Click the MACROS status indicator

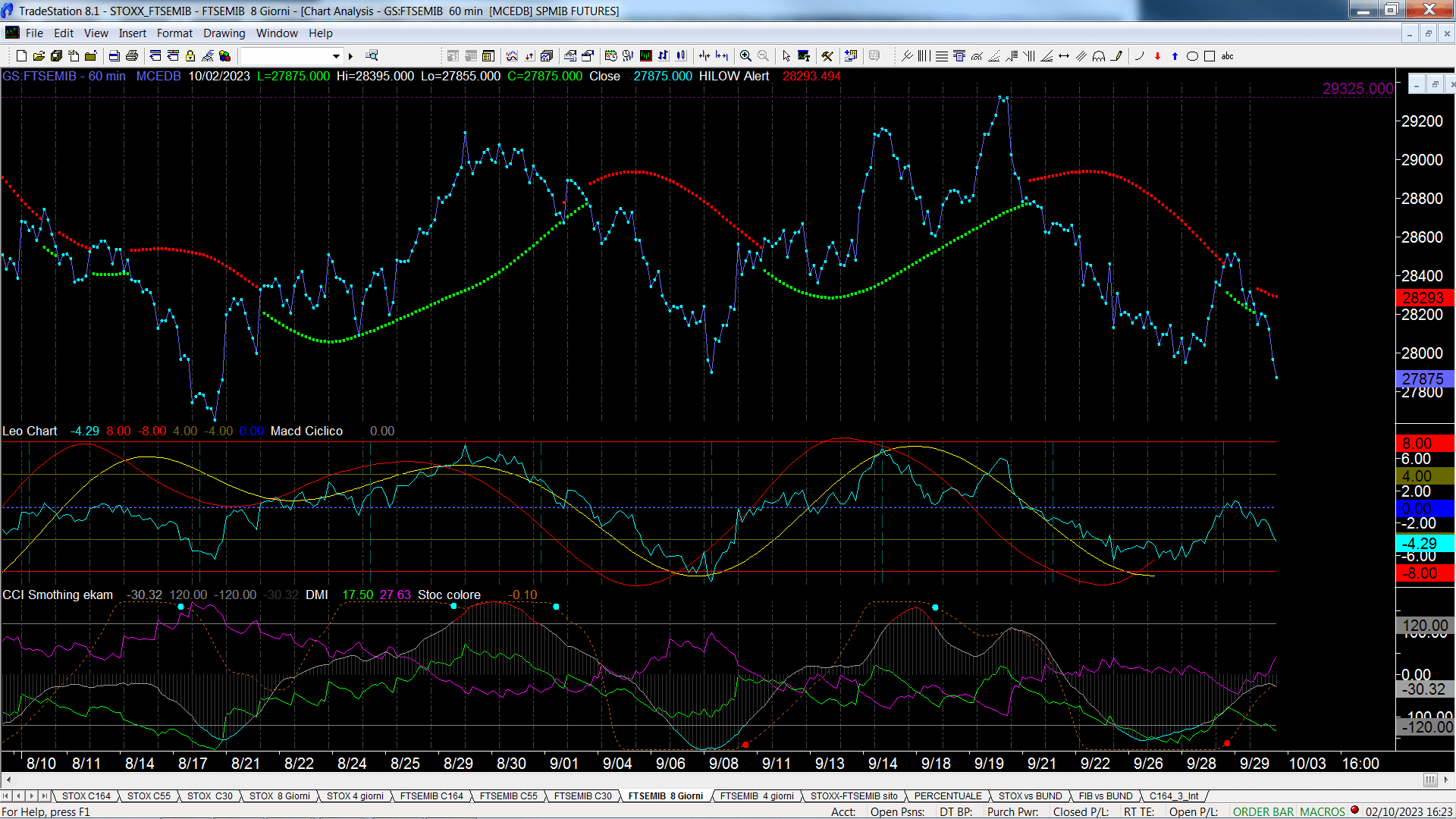[x=1323, y=812]
